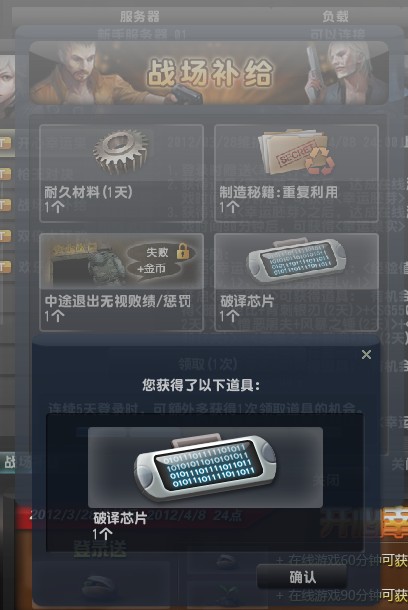Click the topmost yellow T badge on the left edge
The width and height of the screenshot is (408, 610).
5,143
